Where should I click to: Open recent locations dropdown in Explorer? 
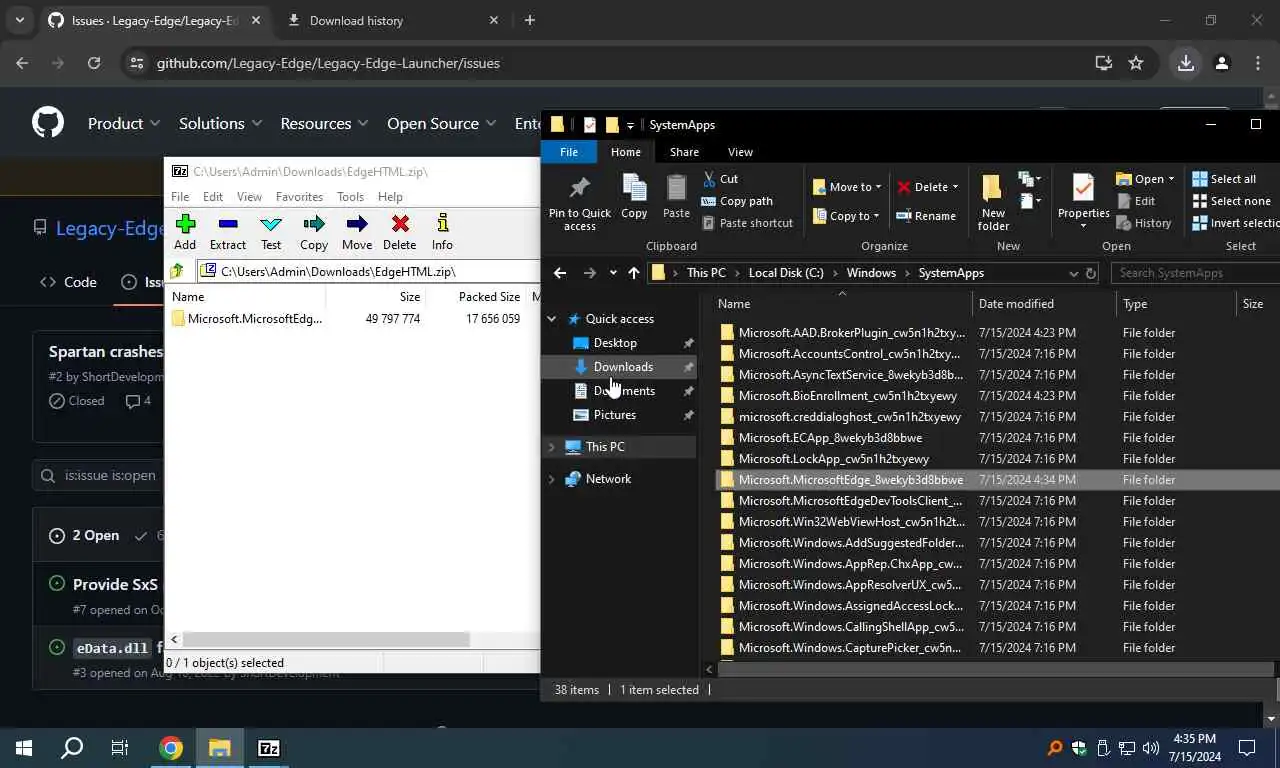(x=613, y=273)
